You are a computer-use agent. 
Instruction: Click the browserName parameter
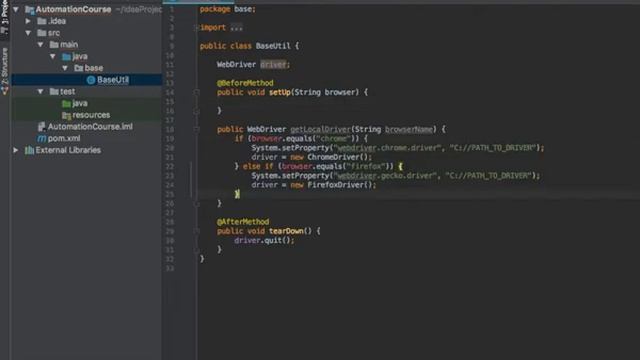click(x=409, y=129)
